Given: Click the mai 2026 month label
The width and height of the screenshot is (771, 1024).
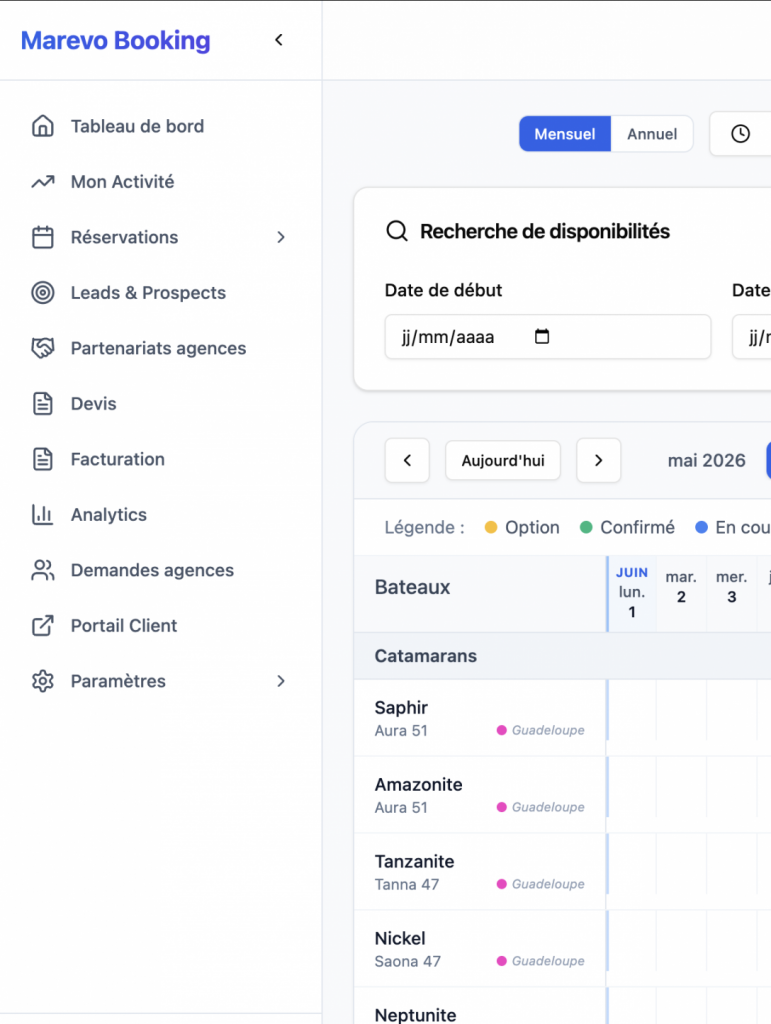Looking at the screenshot, I should click(706, 460).
